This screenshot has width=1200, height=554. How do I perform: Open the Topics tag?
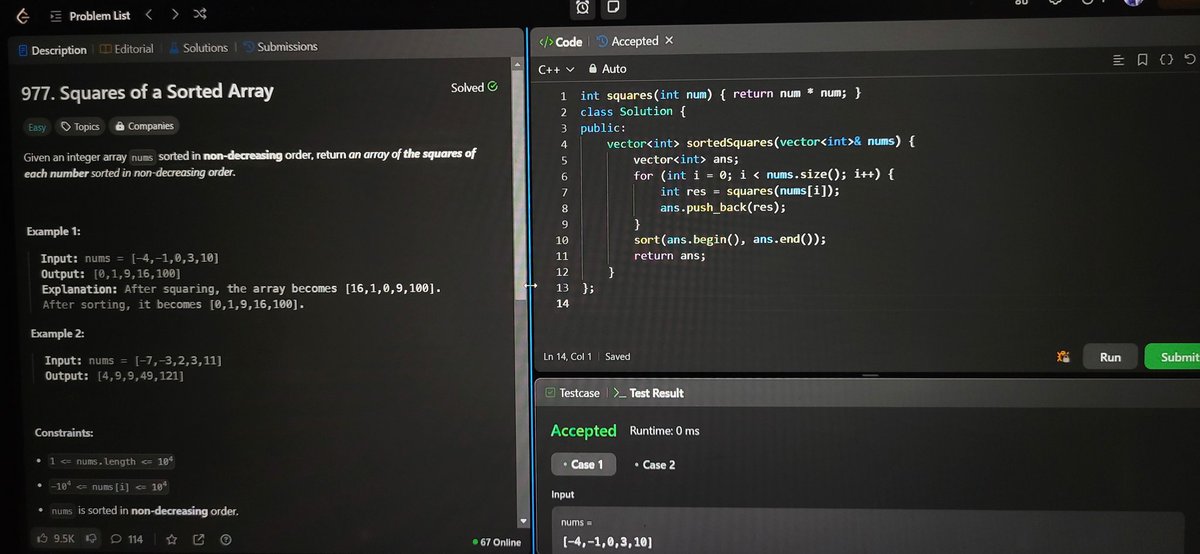[80, 127]
